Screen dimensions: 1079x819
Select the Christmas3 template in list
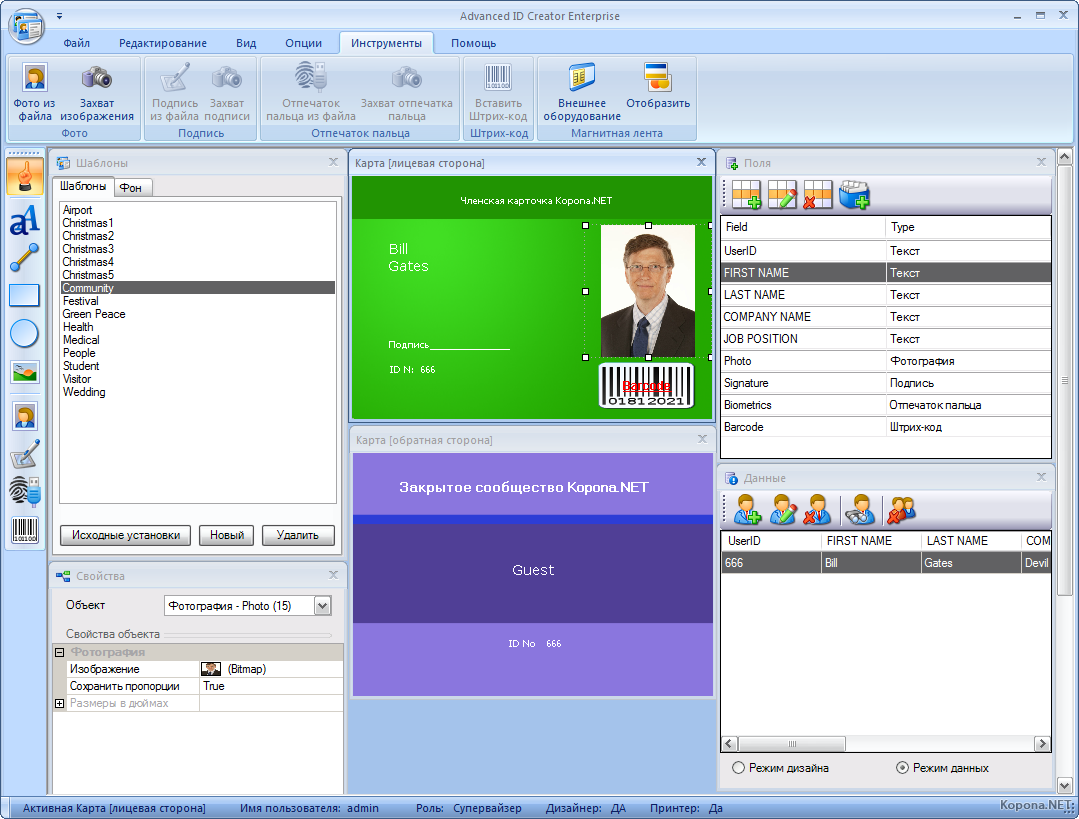click(88, 249)
